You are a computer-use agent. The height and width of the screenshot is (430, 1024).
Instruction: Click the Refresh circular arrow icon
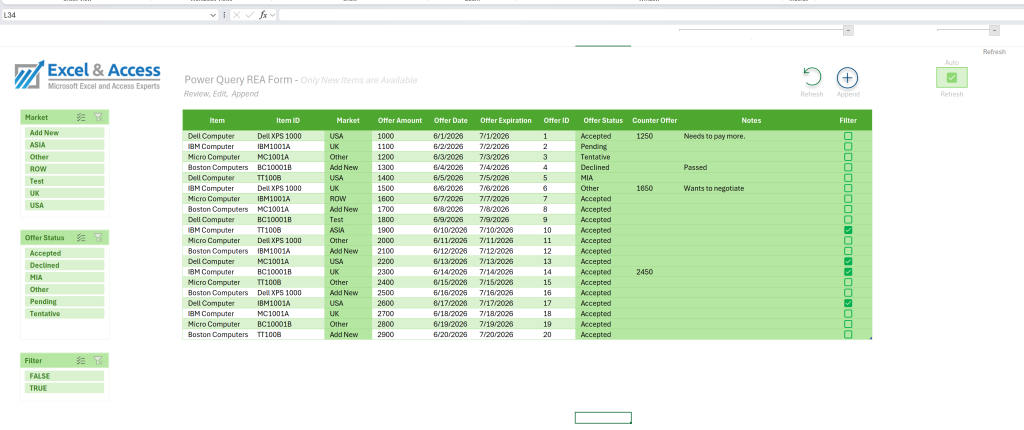[x=812, y=77]
